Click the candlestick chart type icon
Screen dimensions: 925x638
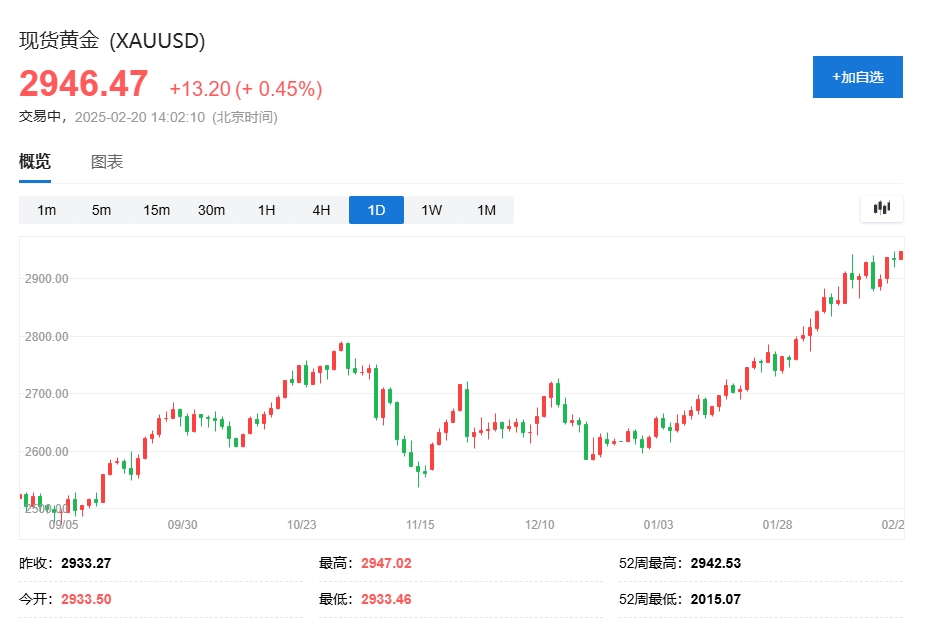pos(881,208)
